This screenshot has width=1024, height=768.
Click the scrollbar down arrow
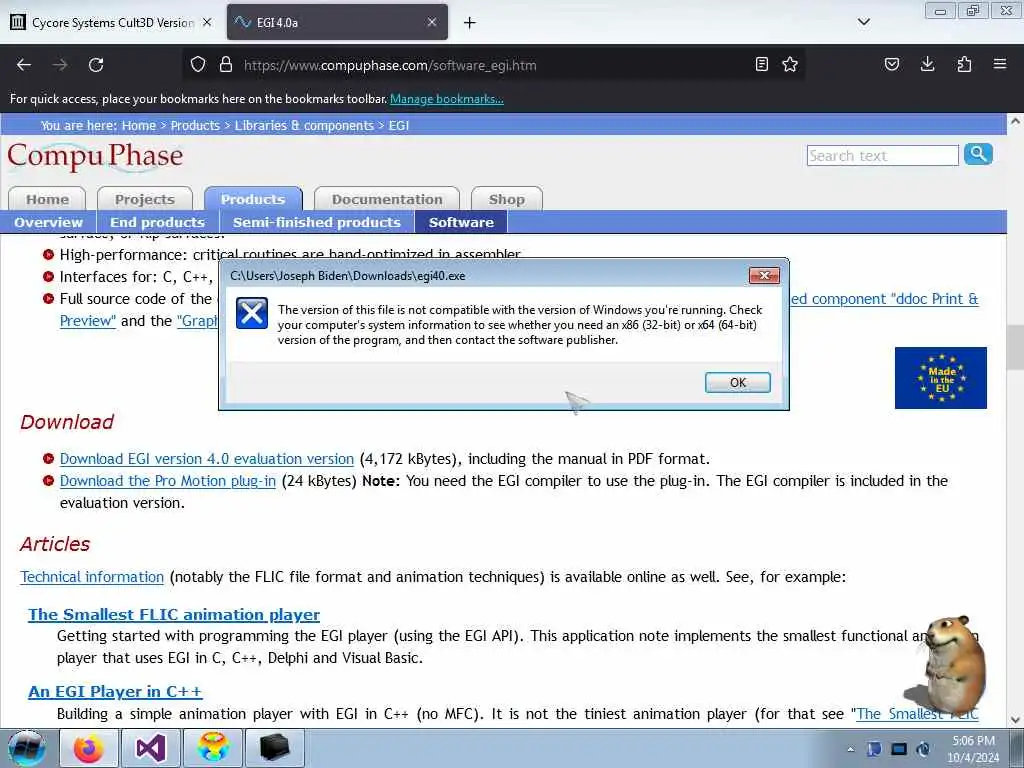[1015, 720]
